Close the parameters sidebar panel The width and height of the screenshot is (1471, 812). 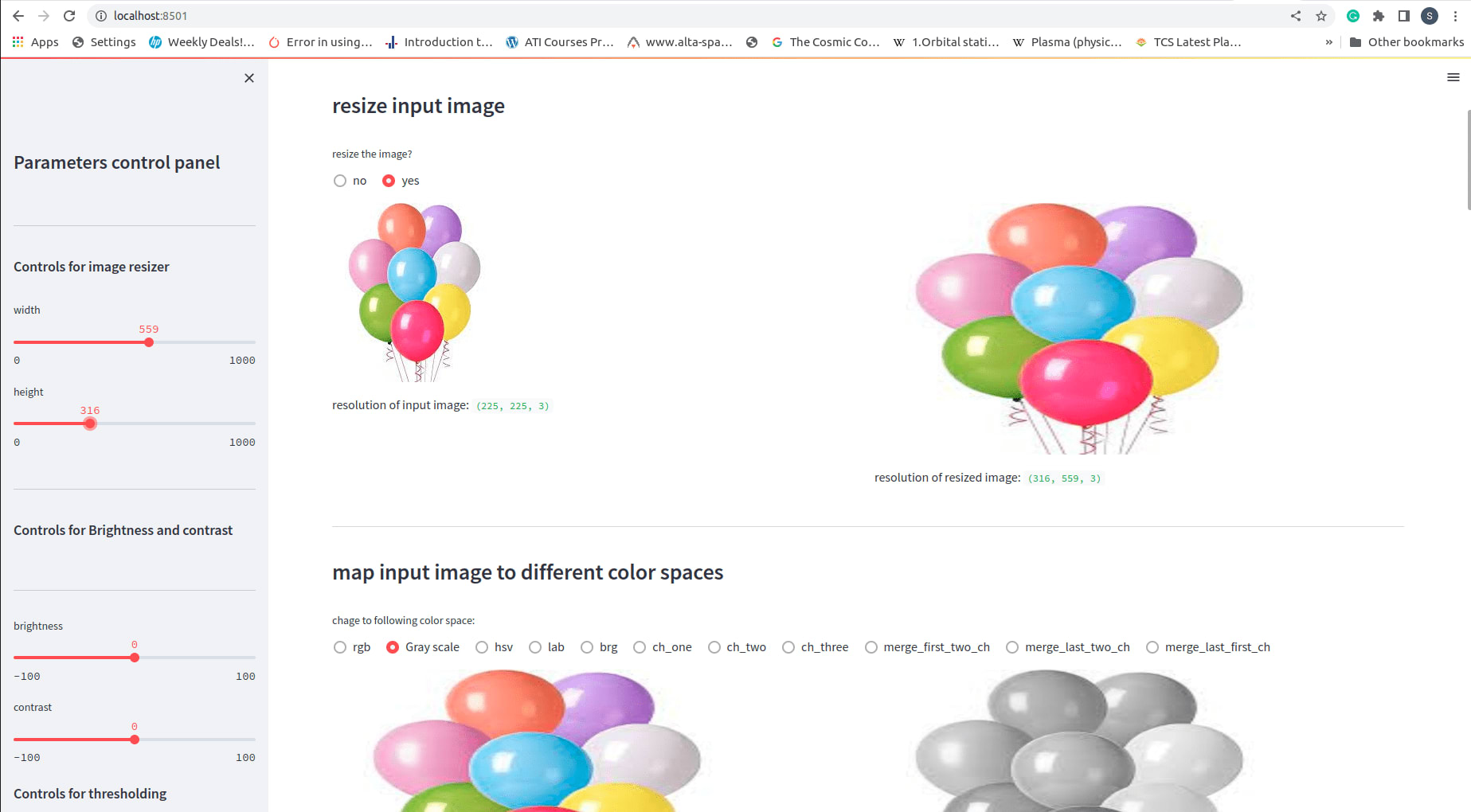pos(249,78)
